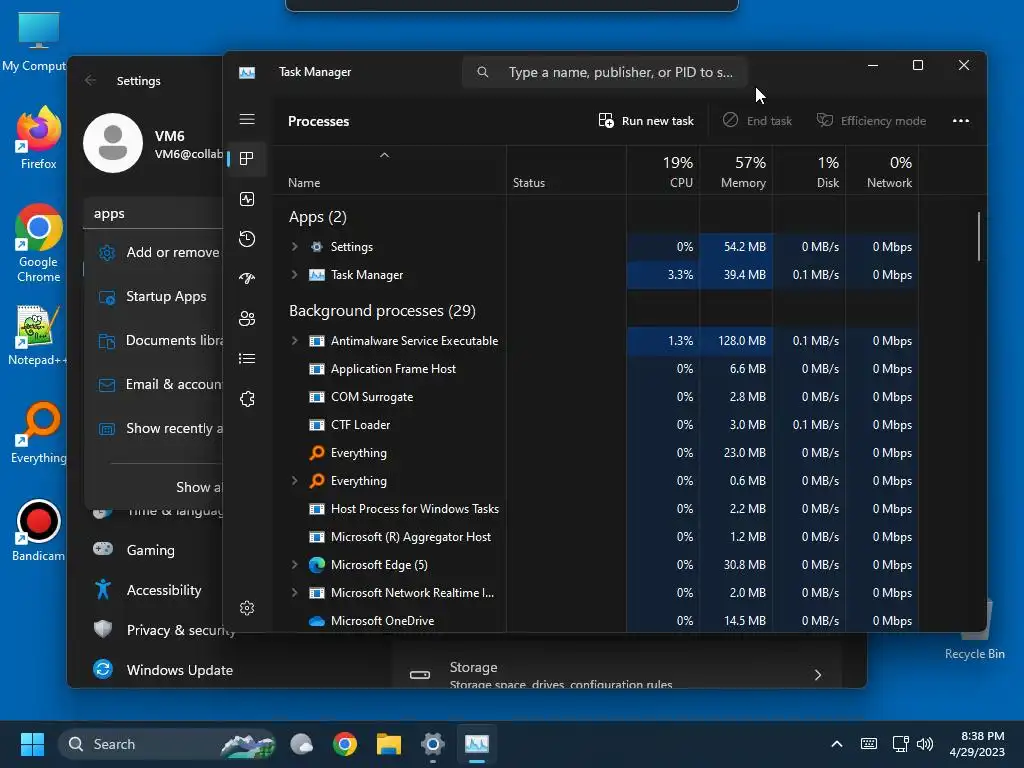Click the Settings process gear icon in list
1024x768 pixels.
click(317, 246)
